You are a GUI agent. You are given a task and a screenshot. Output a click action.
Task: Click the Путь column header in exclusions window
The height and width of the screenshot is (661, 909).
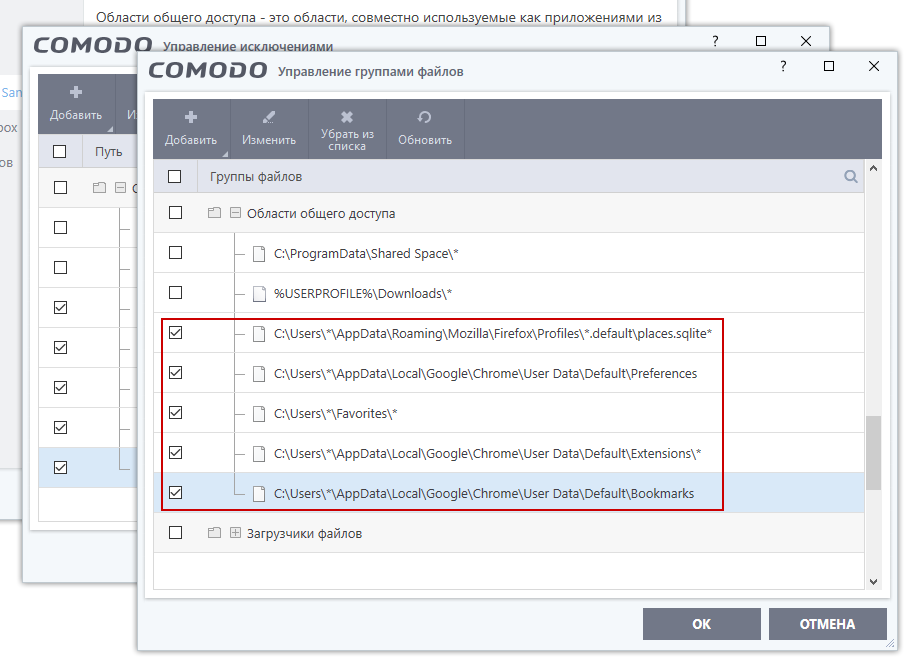[108, 152]
